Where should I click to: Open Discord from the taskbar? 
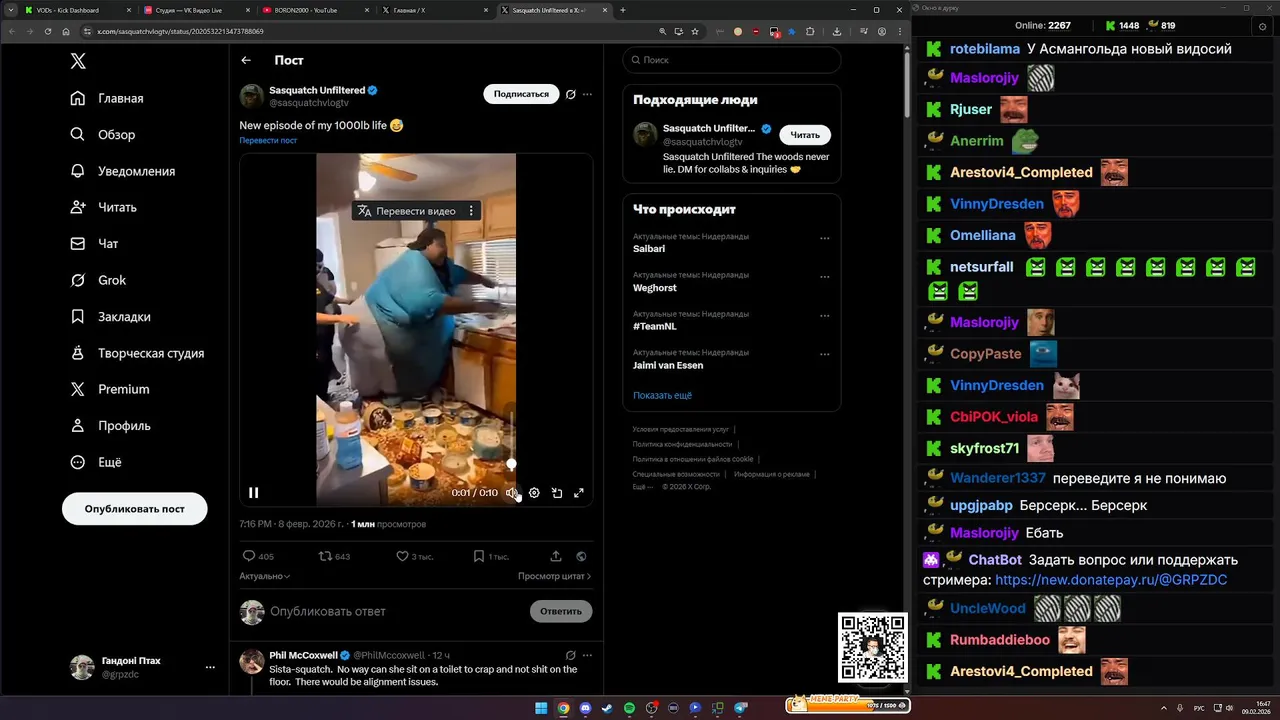click(x=585, y=708)
